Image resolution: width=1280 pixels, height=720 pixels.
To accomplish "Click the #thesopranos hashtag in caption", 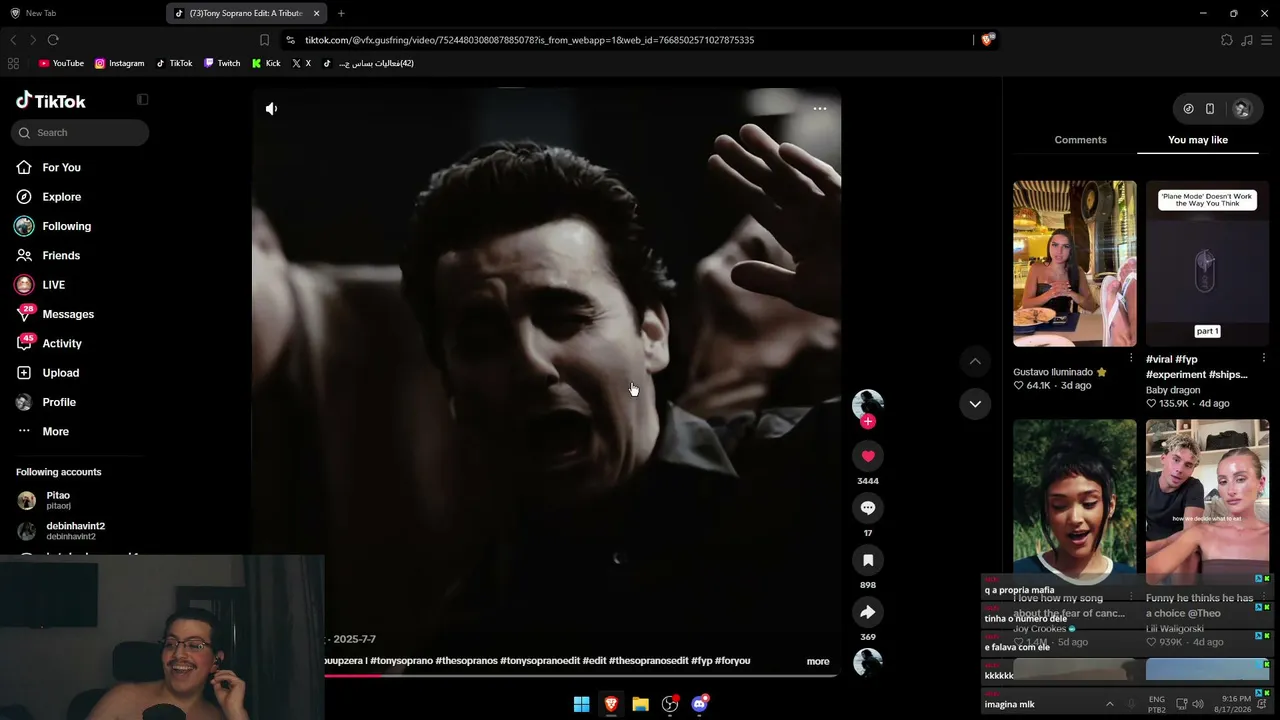I will (x=466, y=661).
